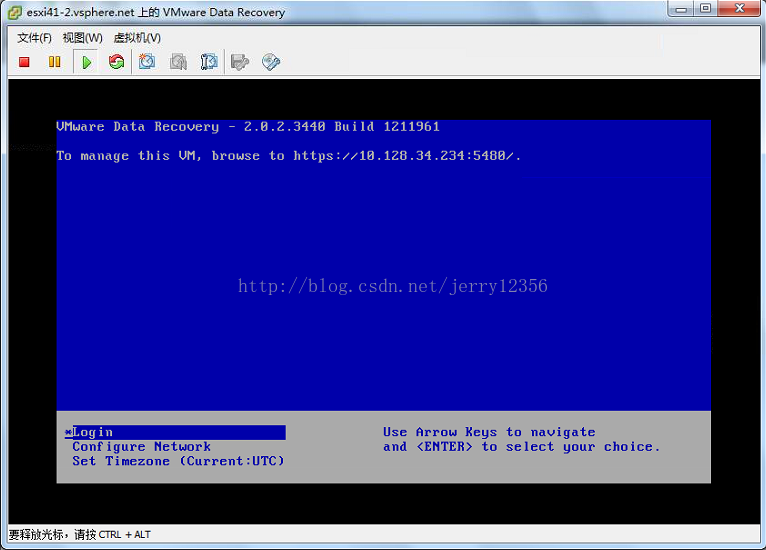Minimize the VMware console window
Image resolution: width=766 pixels, height=550 pixels.
tap(681, 8)
